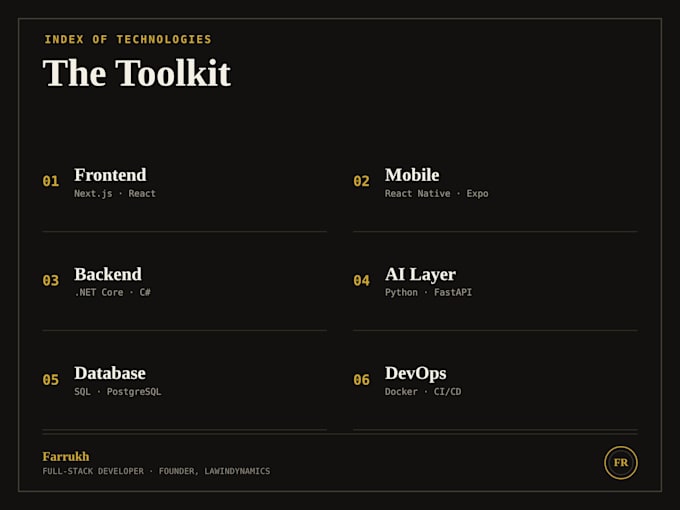Select the 03 number marker
The width and height of the screenshot is (680, 510).
51,280
